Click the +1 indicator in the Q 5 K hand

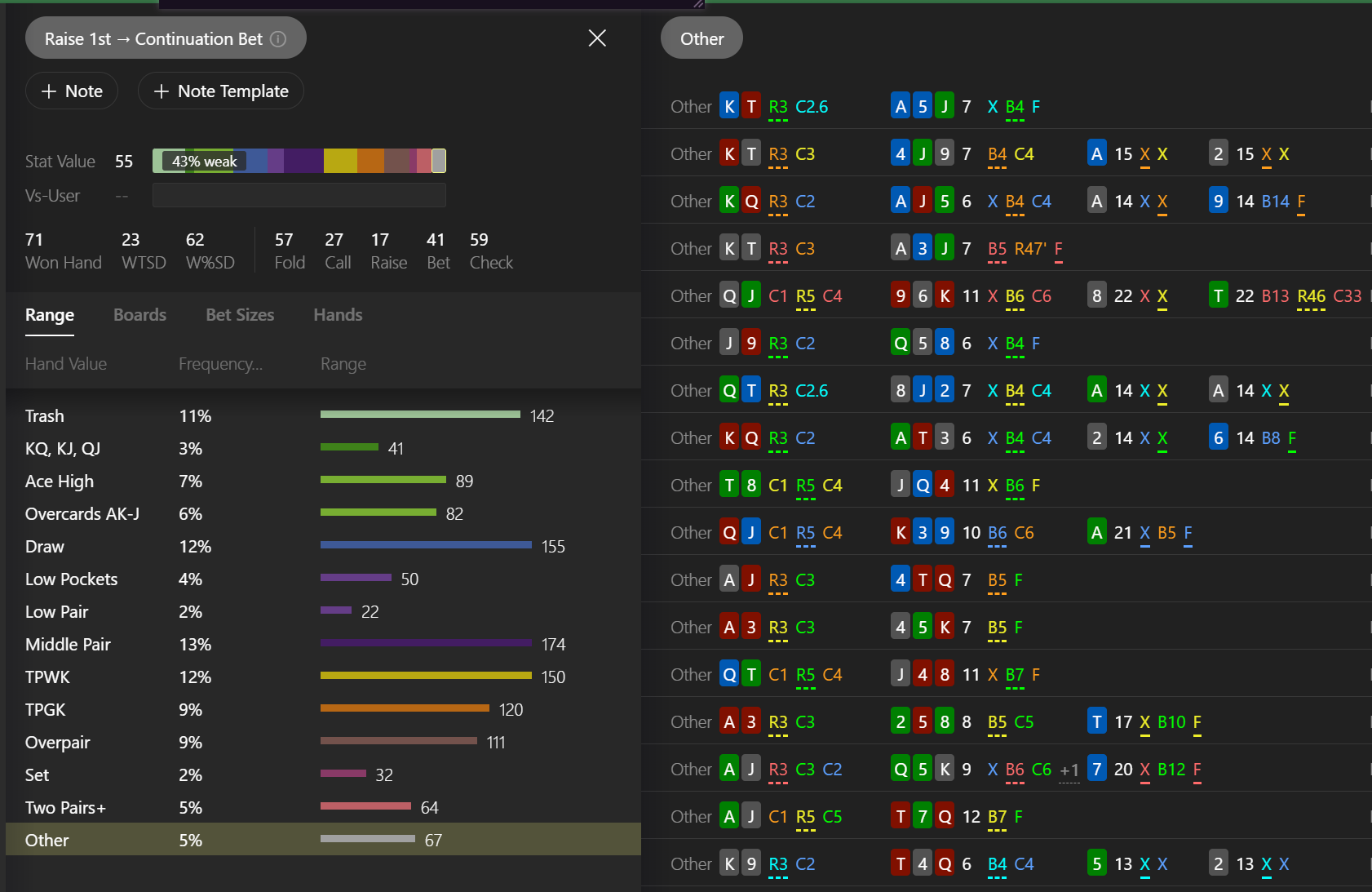coord(1069,770)
